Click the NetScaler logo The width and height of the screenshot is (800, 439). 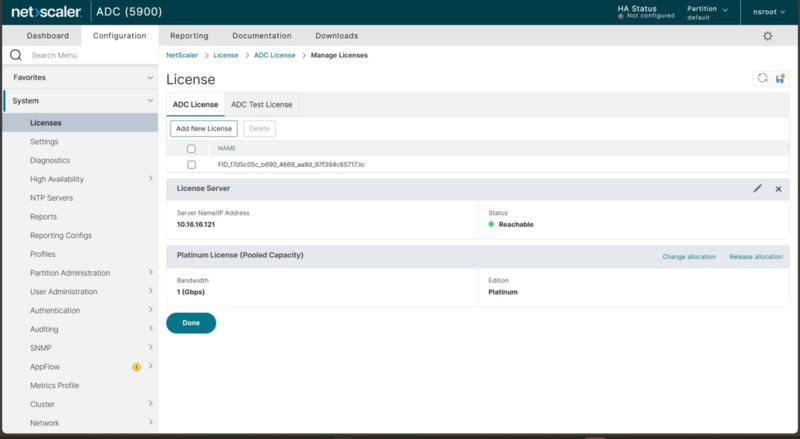[46, 12]
